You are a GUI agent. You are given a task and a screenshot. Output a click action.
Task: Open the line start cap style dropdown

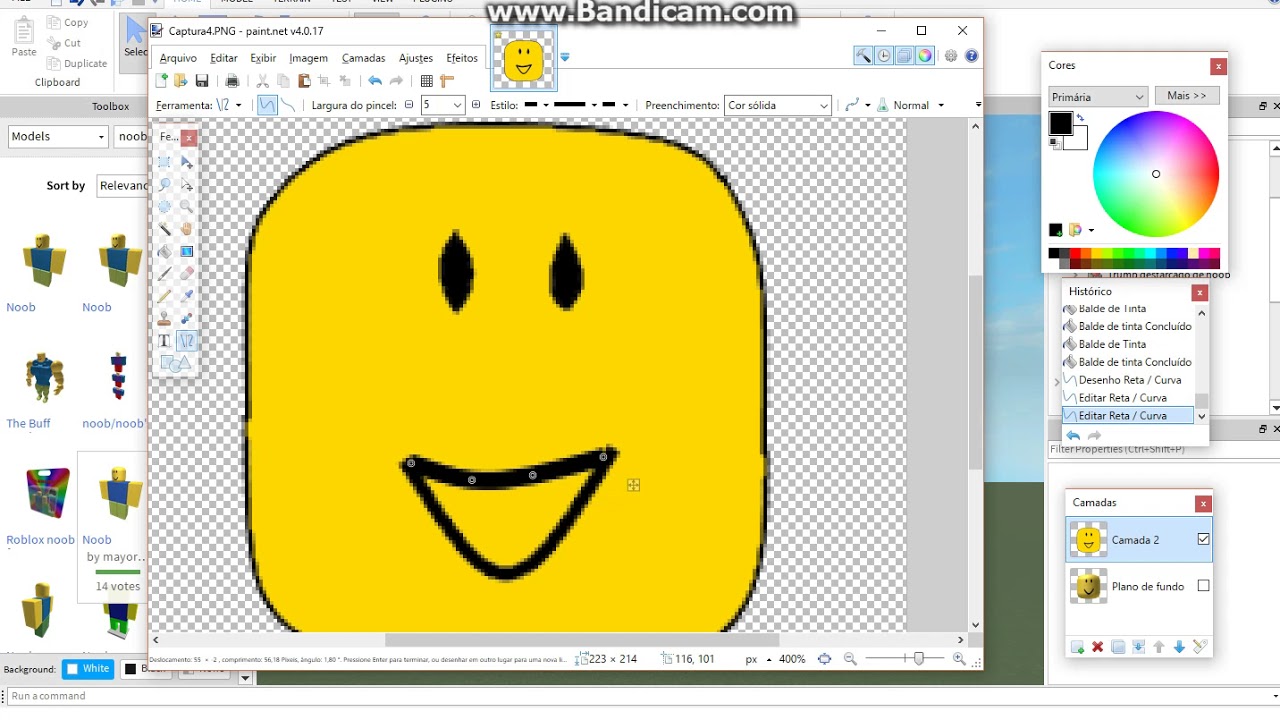pyautogui.click(x=536, y=105)
